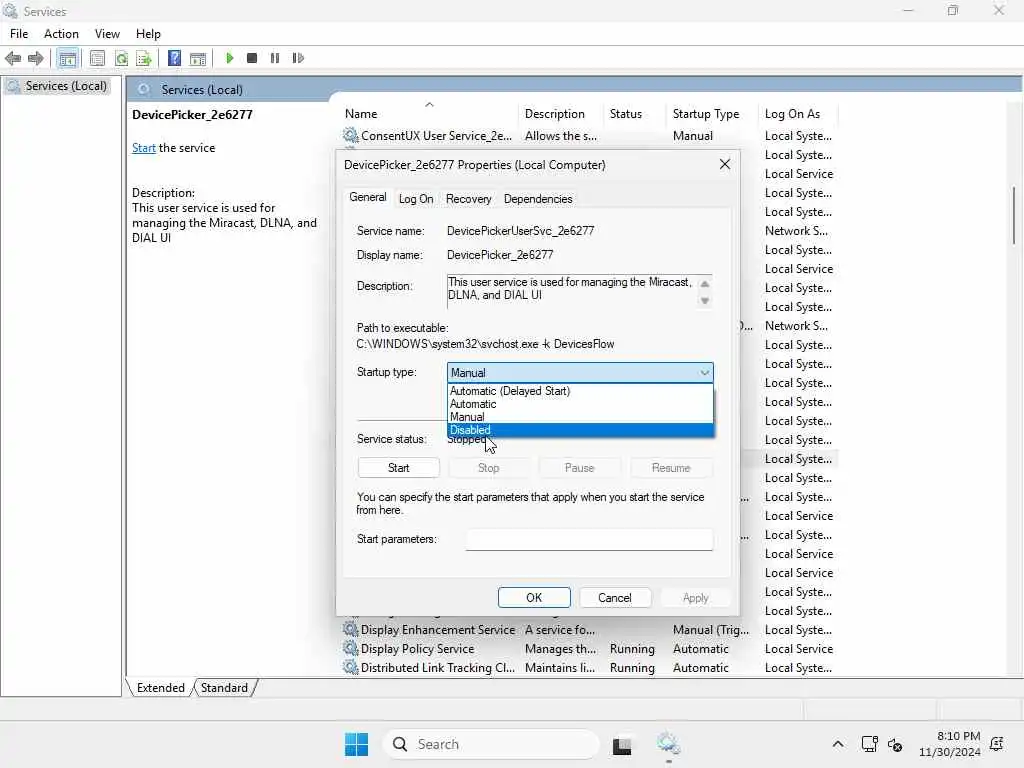Toggle Show/Hide Console Tree toolbar icon
1024x768 pixels.
67,58
